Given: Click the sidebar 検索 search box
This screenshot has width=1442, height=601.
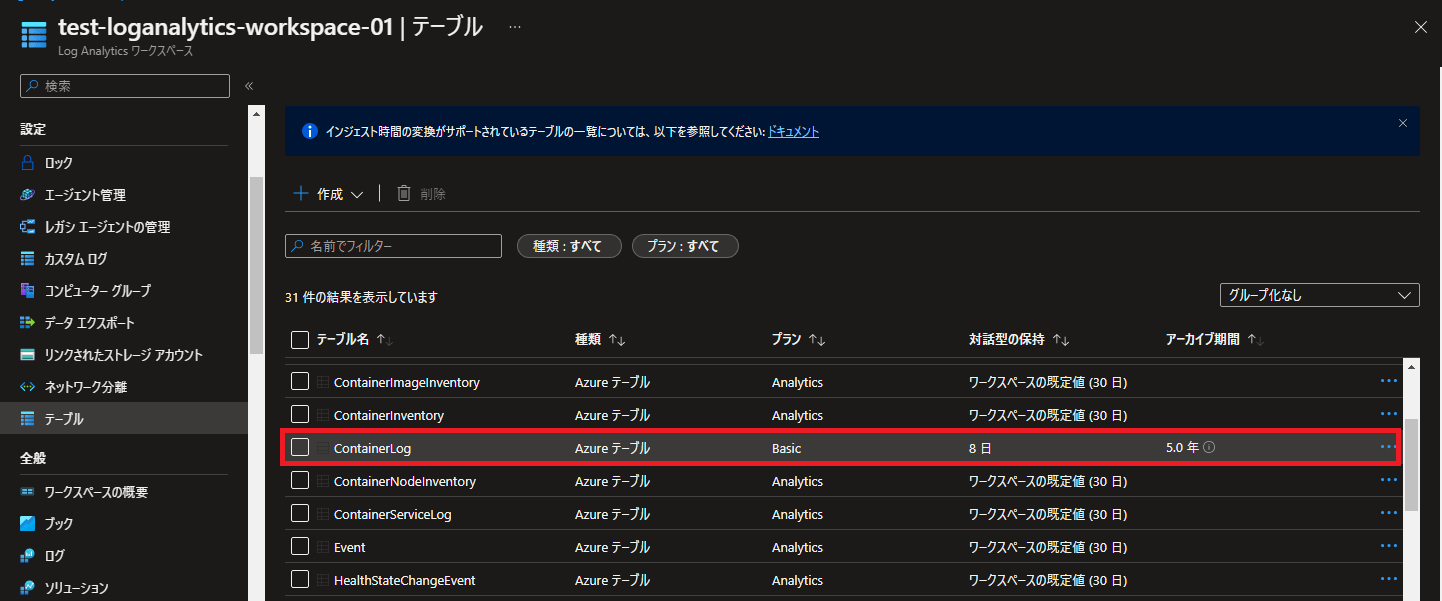Looking at the screenshot, I should pyautogui.click(x=125, y=86).
